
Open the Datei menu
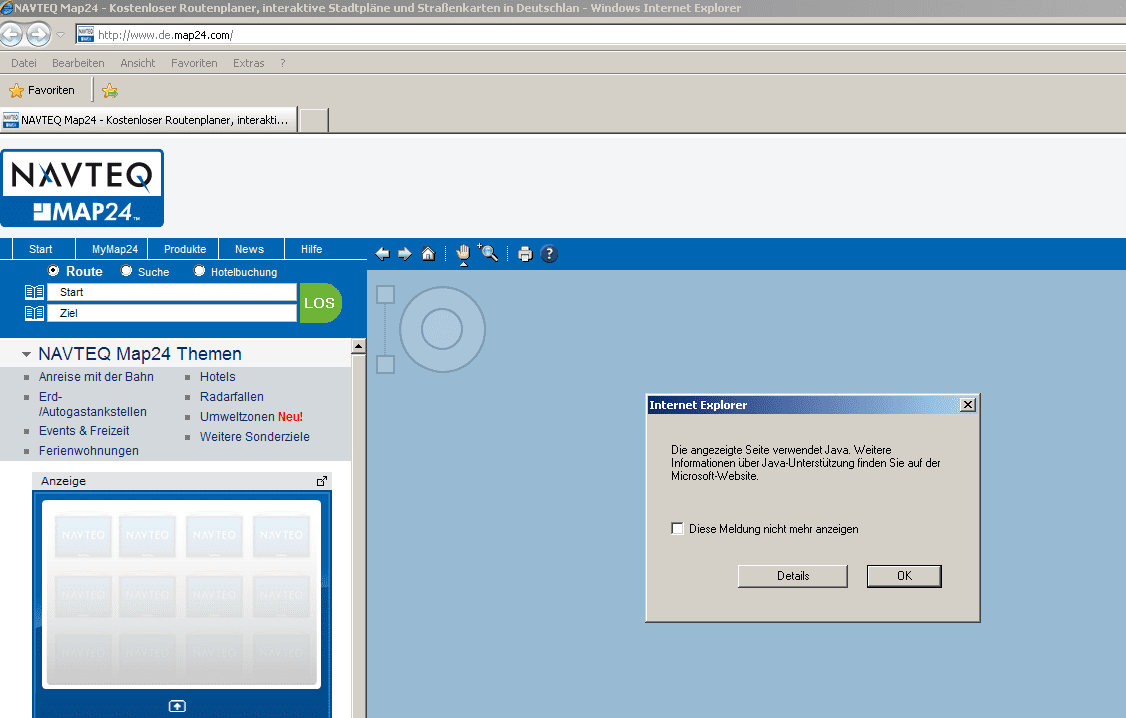pyautogui.click(x=24, y=63)
